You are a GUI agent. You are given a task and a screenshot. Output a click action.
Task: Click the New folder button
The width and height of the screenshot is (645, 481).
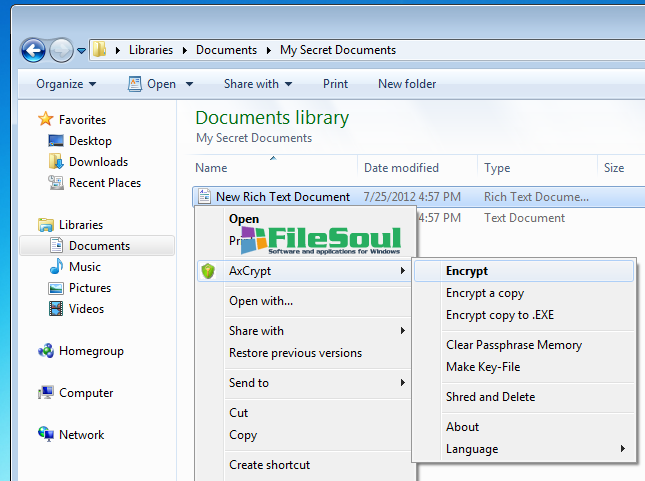point(407,84)
